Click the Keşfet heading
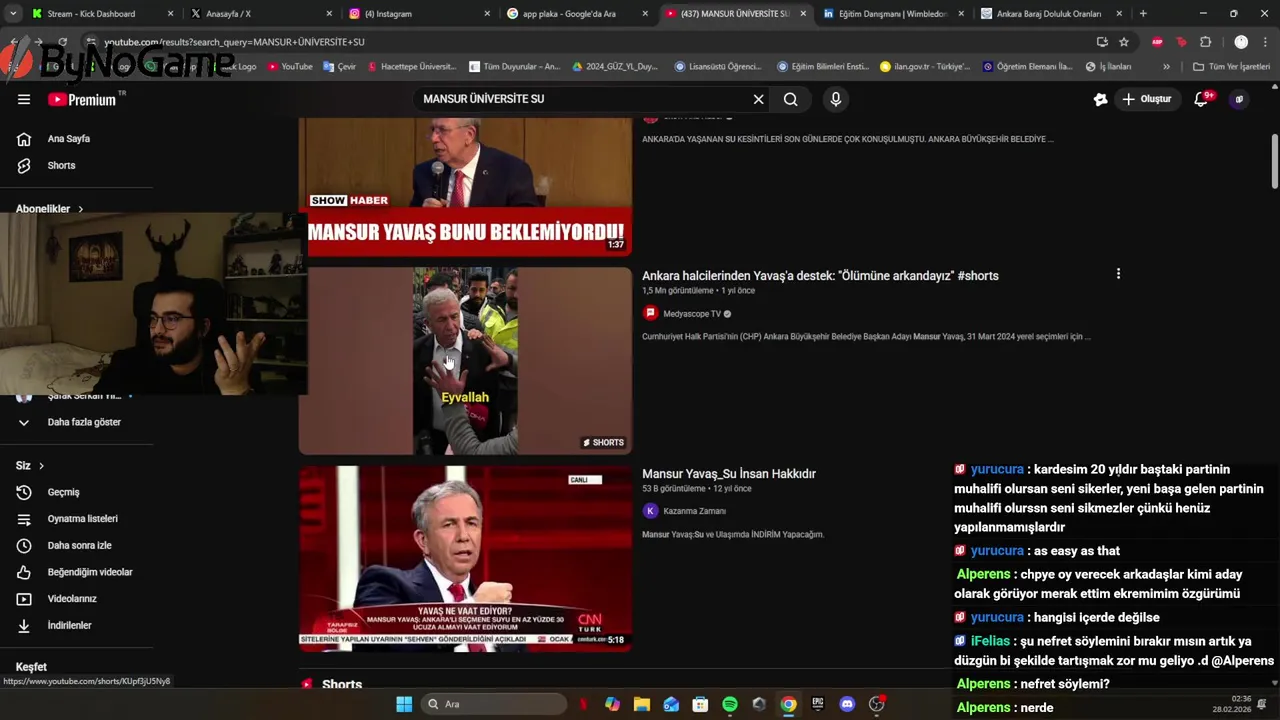 click(x=31, y=667)
